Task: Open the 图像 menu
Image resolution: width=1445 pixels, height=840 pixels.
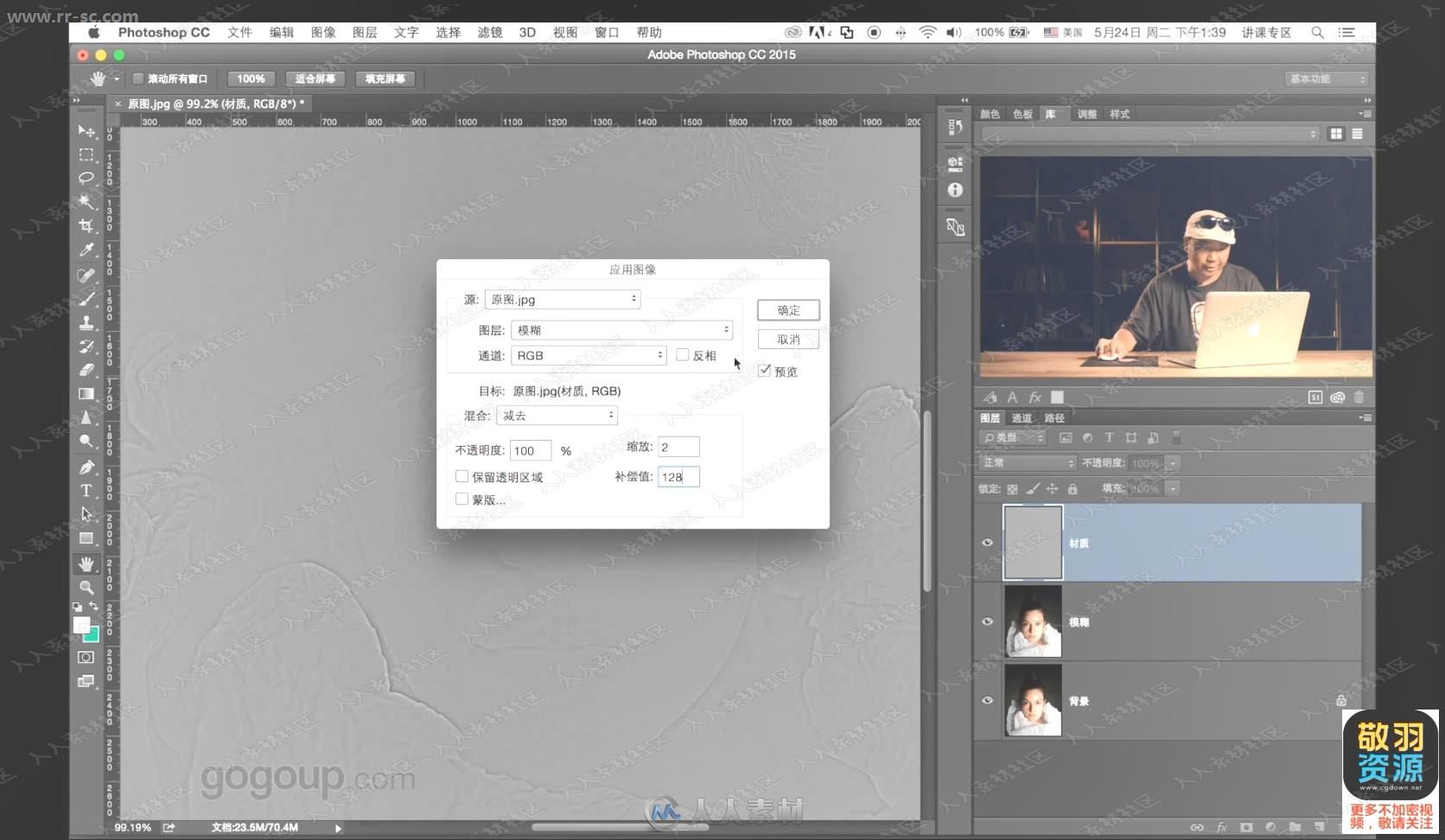Action: tap(323, 32)
